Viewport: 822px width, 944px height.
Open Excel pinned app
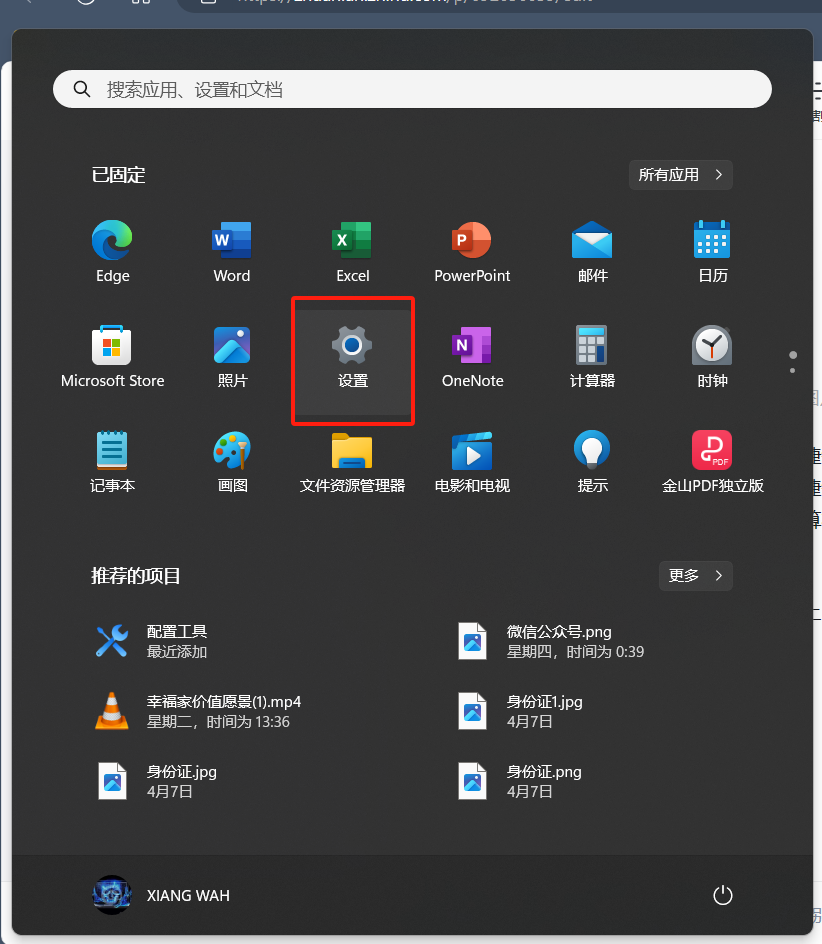(x=352, y=251)
